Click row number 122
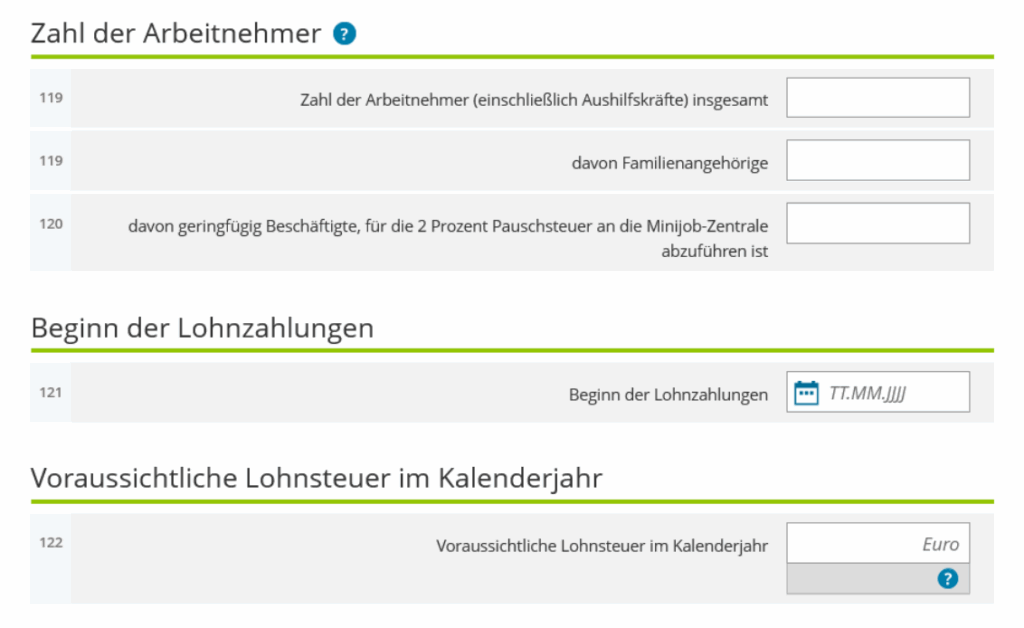The width and height of the screenshot is (1024, 628). point(51,543)
